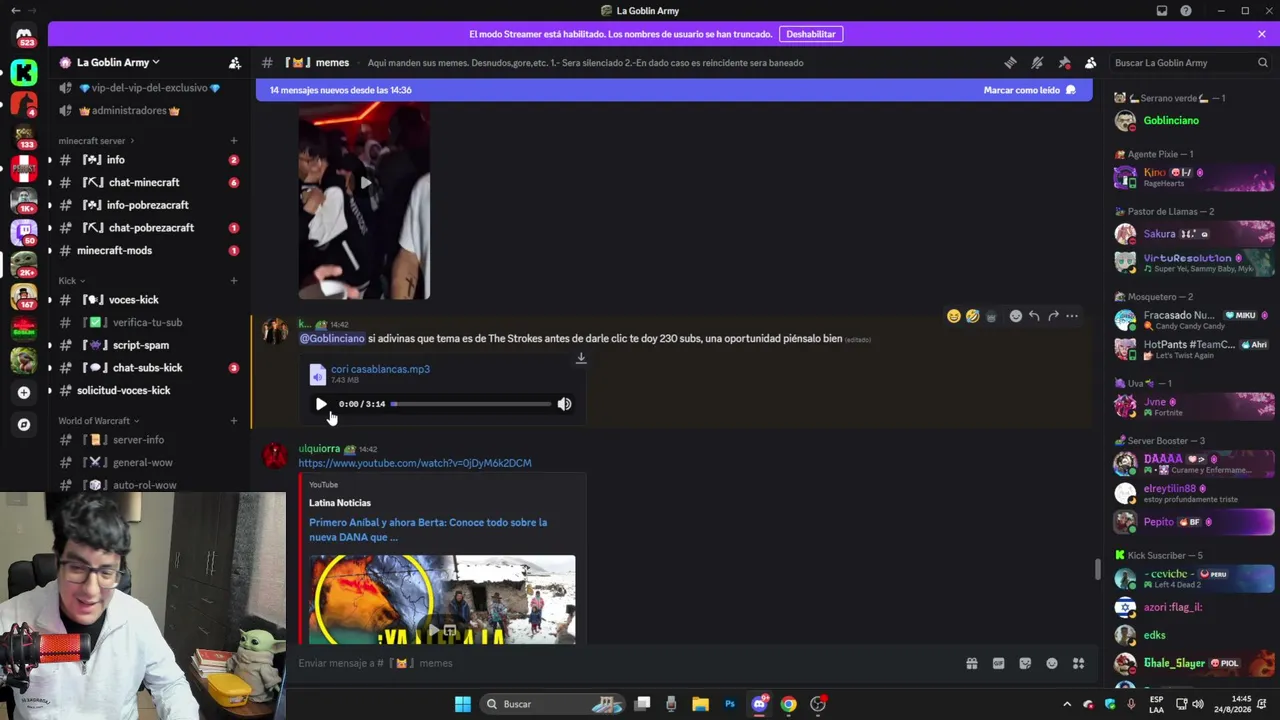Expand chat-subs-kick channel arrow
1280x720 pixels.
pyautogui.click(x=49, y=368)
